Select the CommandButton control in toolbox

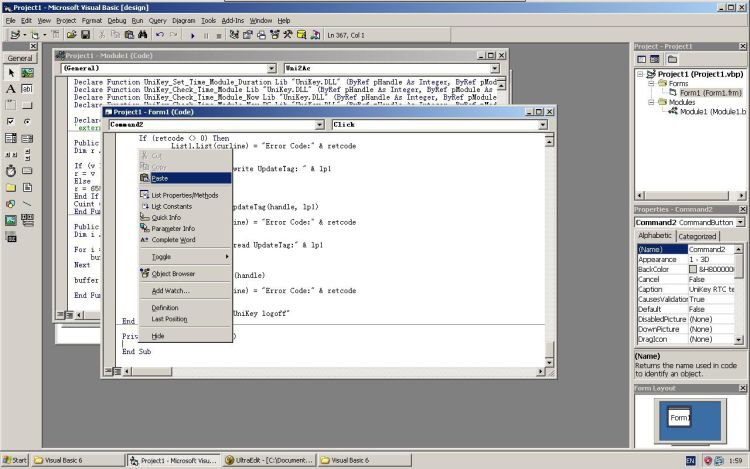27,105
